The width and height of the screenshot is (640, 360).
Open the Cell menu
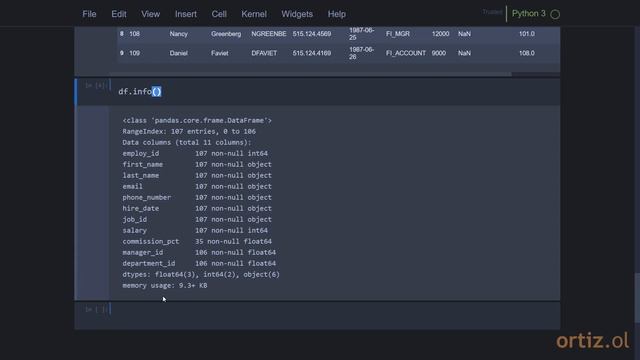(219, 14)
